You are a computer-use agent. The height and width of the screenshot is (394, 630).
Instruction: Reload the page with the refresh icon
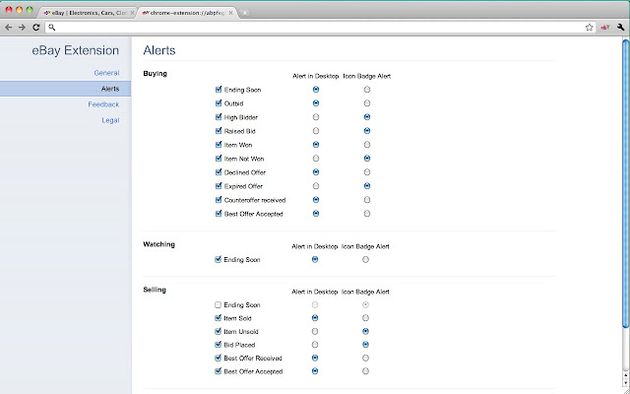point(36,27)
